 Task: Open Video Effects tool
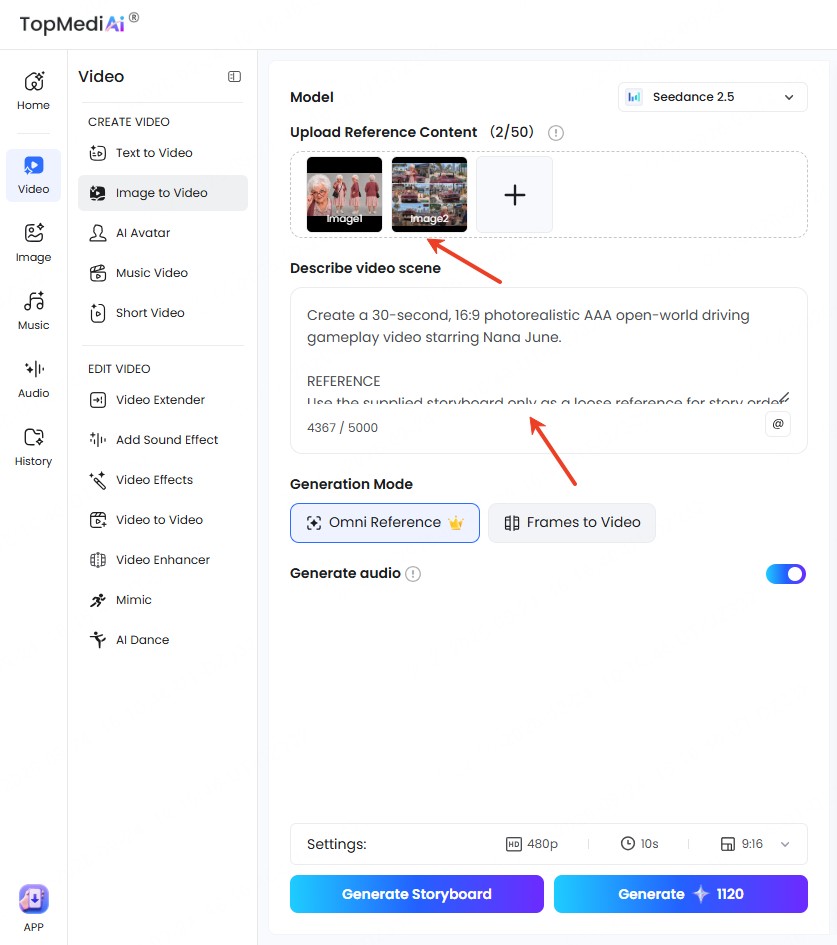click(162, 480)
